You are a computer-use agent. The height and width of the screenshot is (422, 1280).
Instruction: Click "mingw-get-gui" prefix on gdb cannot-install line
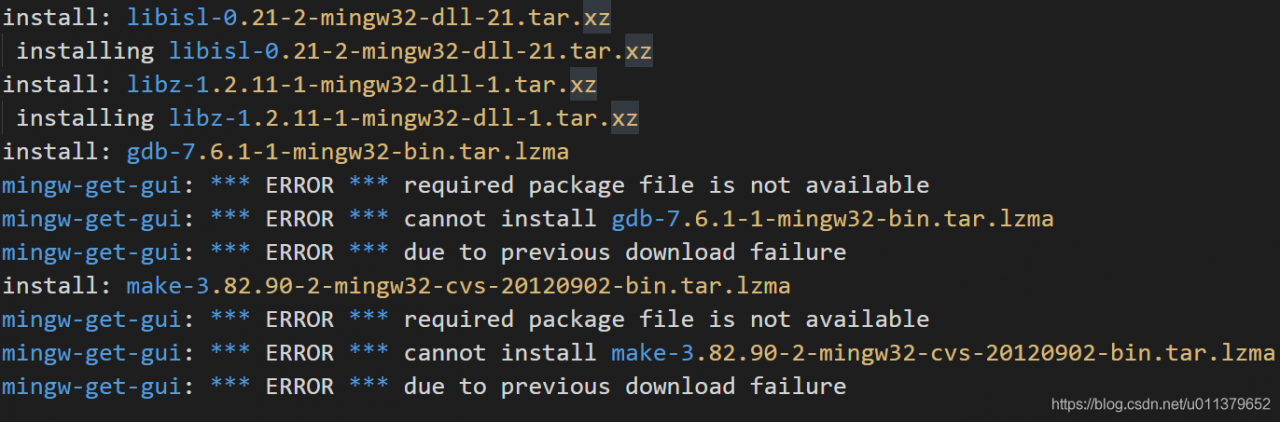coord(90,219)
